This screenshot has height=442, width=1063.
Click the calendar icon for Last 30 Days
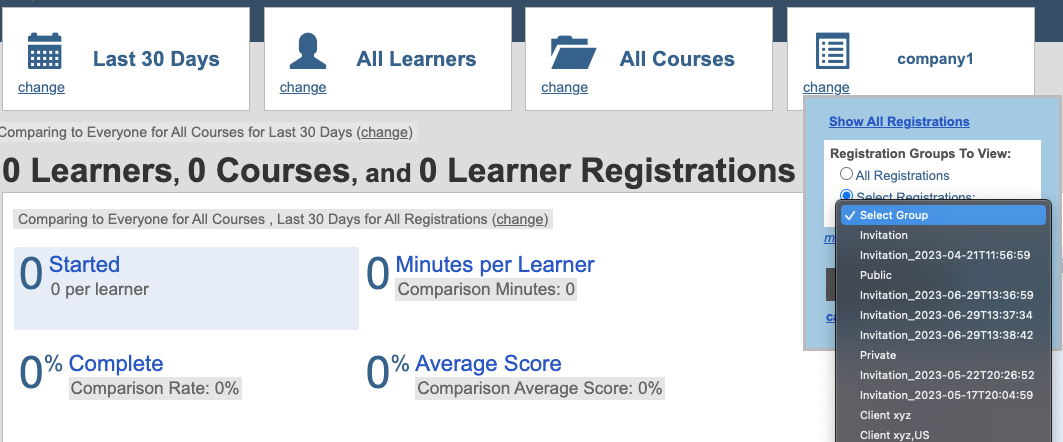pos(44,50)
